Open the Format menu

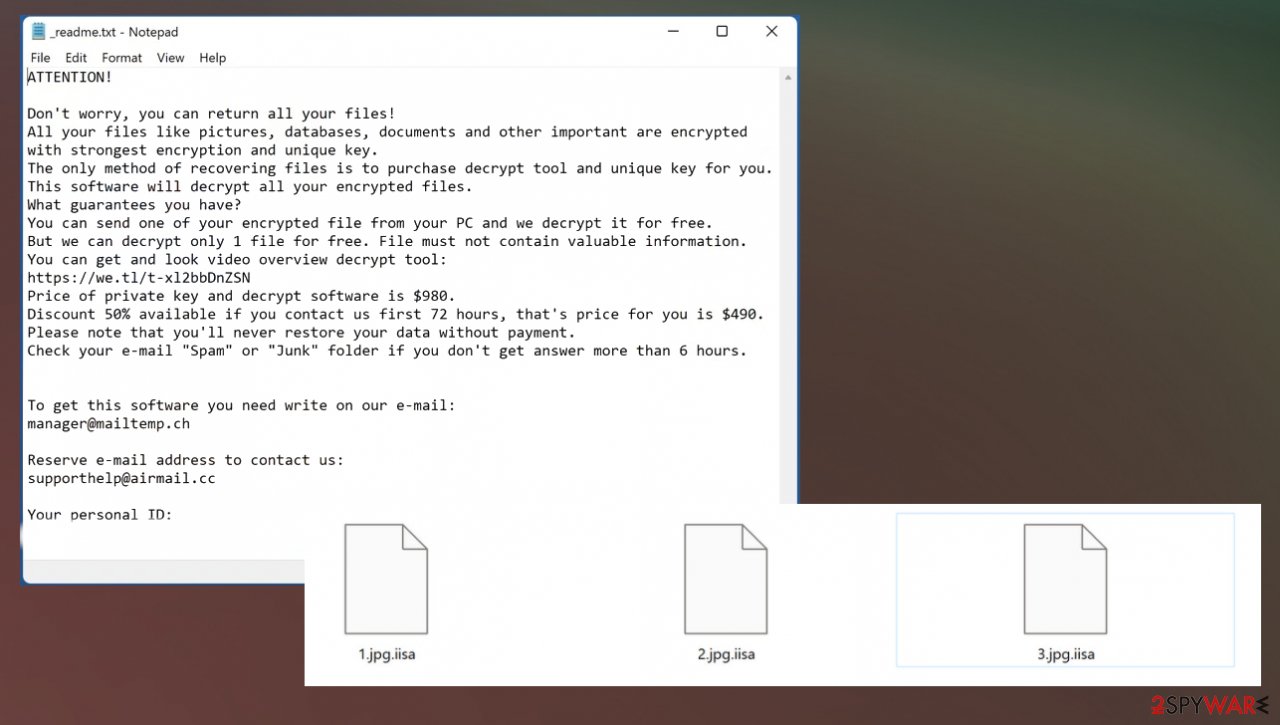click(121, 57)
